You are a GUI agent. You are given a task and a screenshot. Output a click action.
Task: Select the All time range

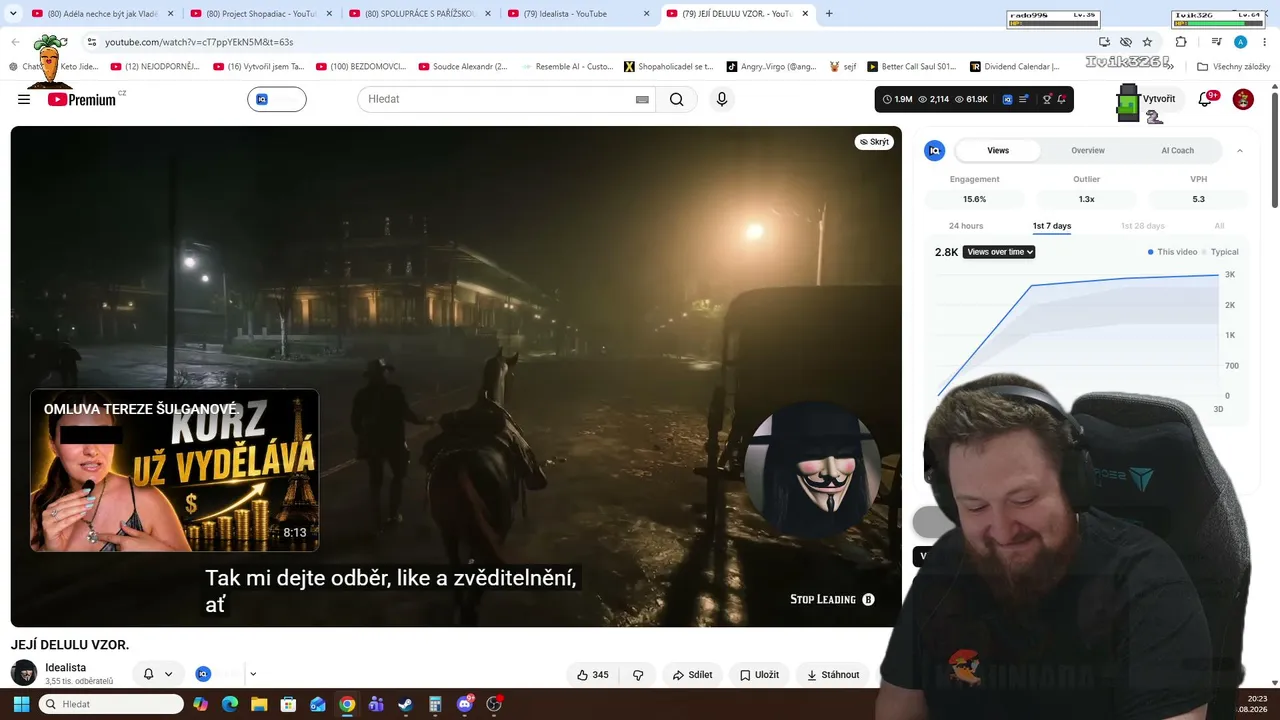click(1219, 226)
